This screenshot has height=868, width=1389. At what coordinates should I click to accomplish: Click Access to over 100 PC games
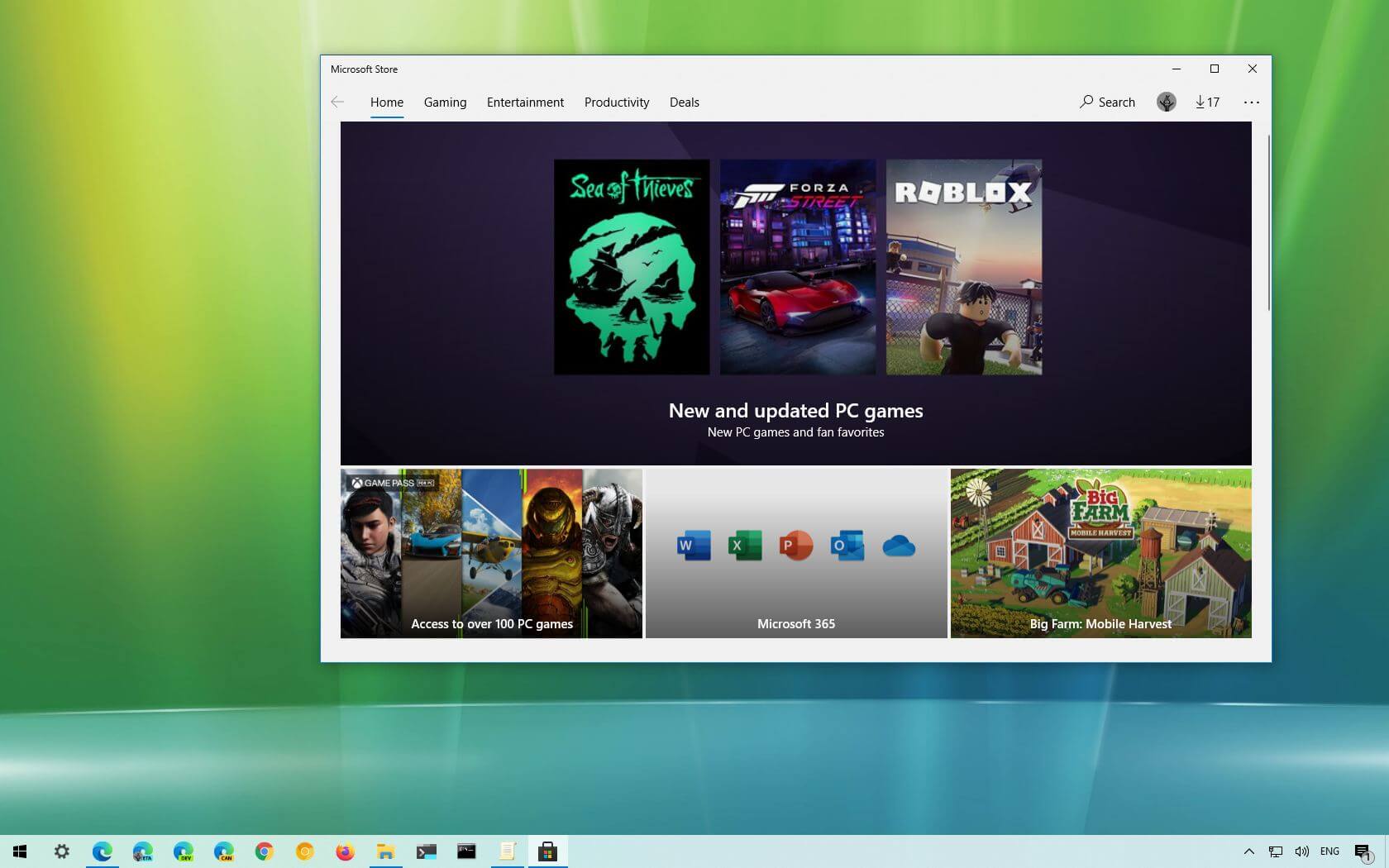click(491, 554)
